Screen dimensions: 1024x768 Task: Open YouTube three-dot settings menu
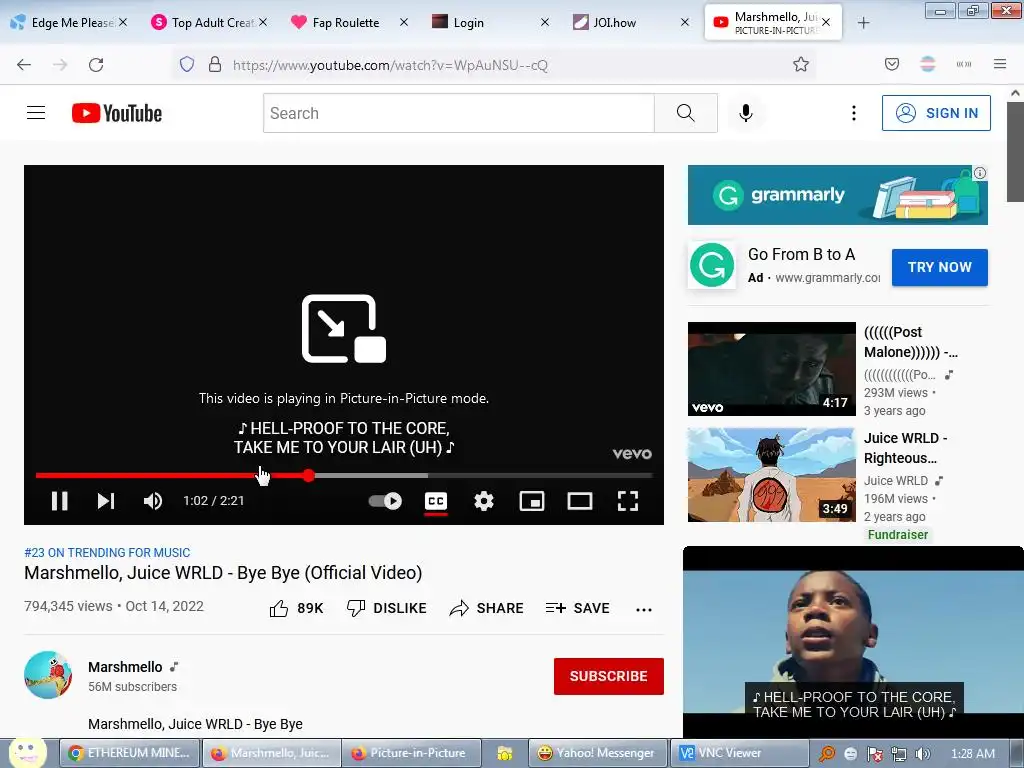854,113
